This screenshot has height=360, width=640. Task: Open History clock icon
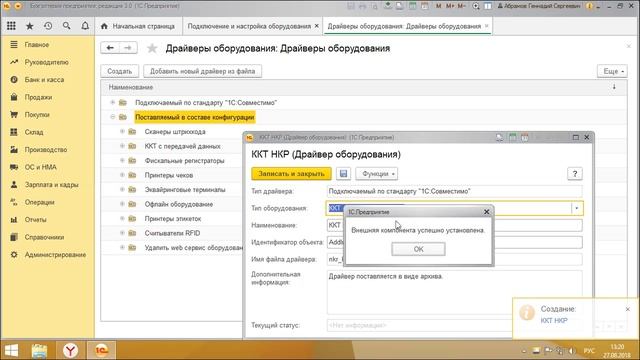48,26
